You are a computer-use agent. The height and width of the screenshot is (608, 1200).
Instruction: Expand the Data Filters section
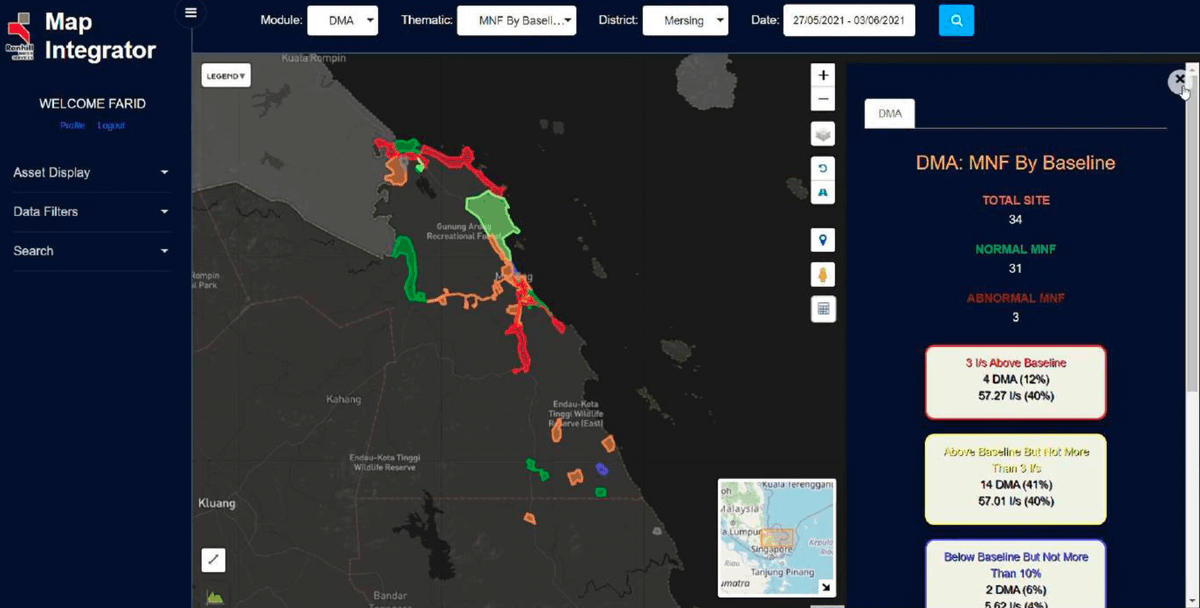coord(90,211)
